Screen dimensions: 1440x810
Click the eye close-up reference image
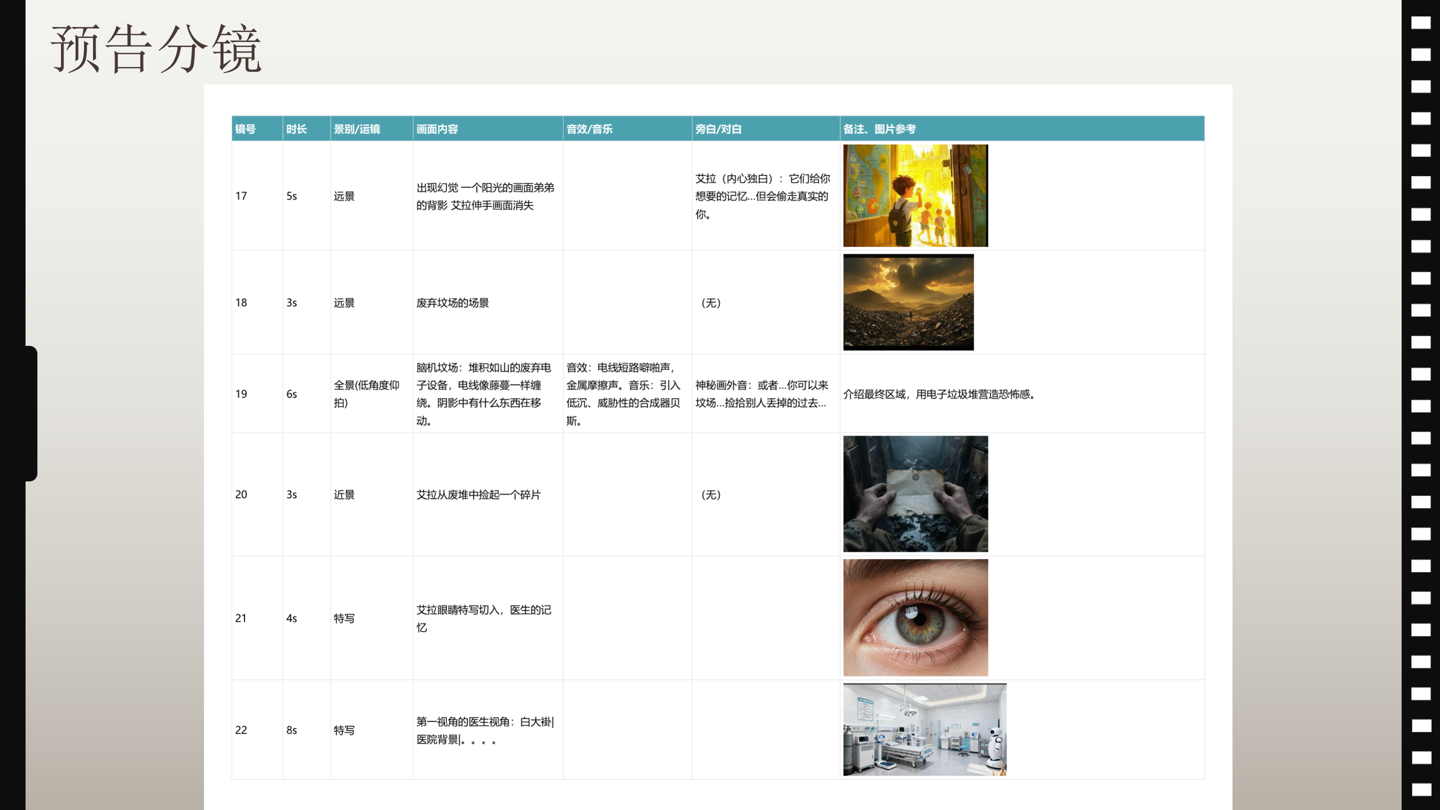915,618
